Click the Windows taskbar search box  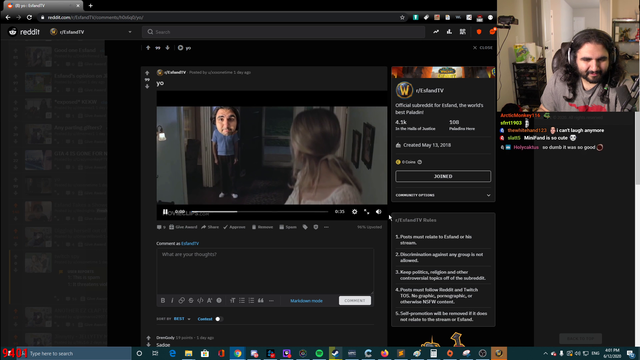80,353
